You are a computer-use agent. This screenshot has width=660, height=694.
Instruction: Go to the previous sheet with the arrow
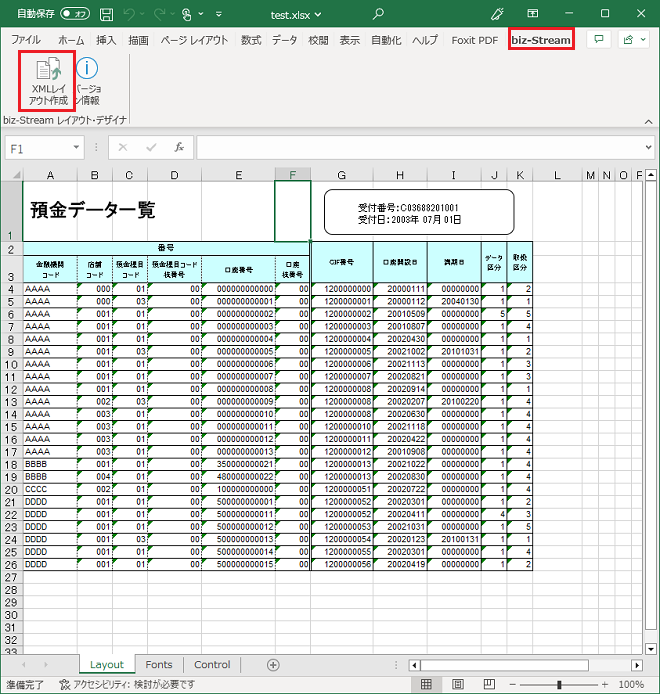point(24,665)
